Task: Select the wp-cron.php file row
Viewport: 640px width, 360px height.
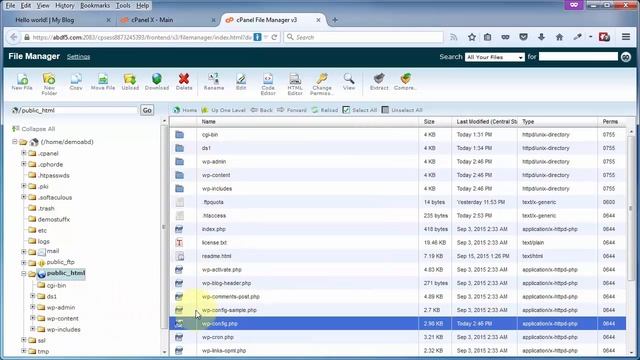Action: pos(398,337)
